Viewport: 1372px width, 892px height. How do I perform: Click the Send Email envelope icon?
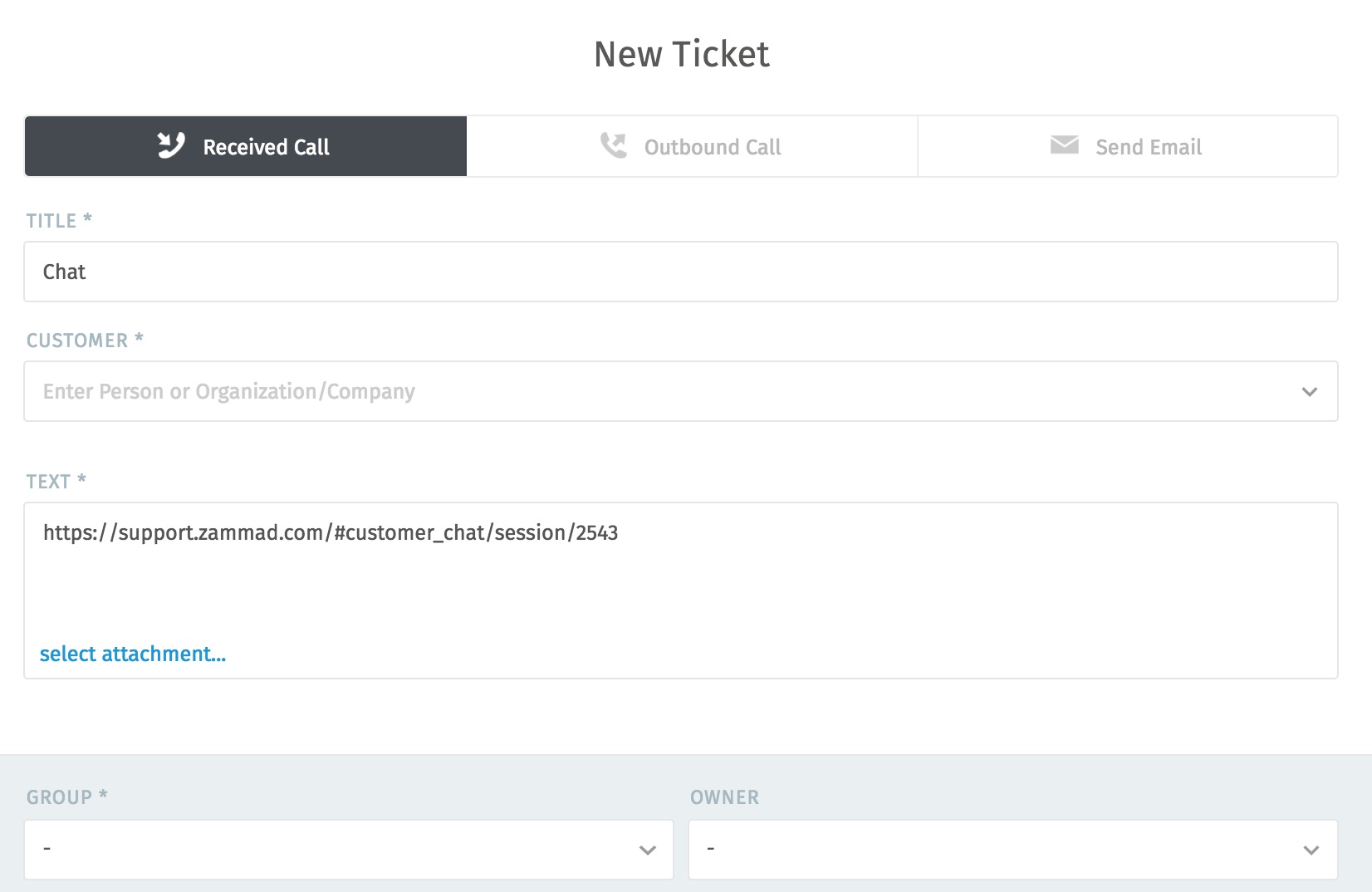(1064, 145)
